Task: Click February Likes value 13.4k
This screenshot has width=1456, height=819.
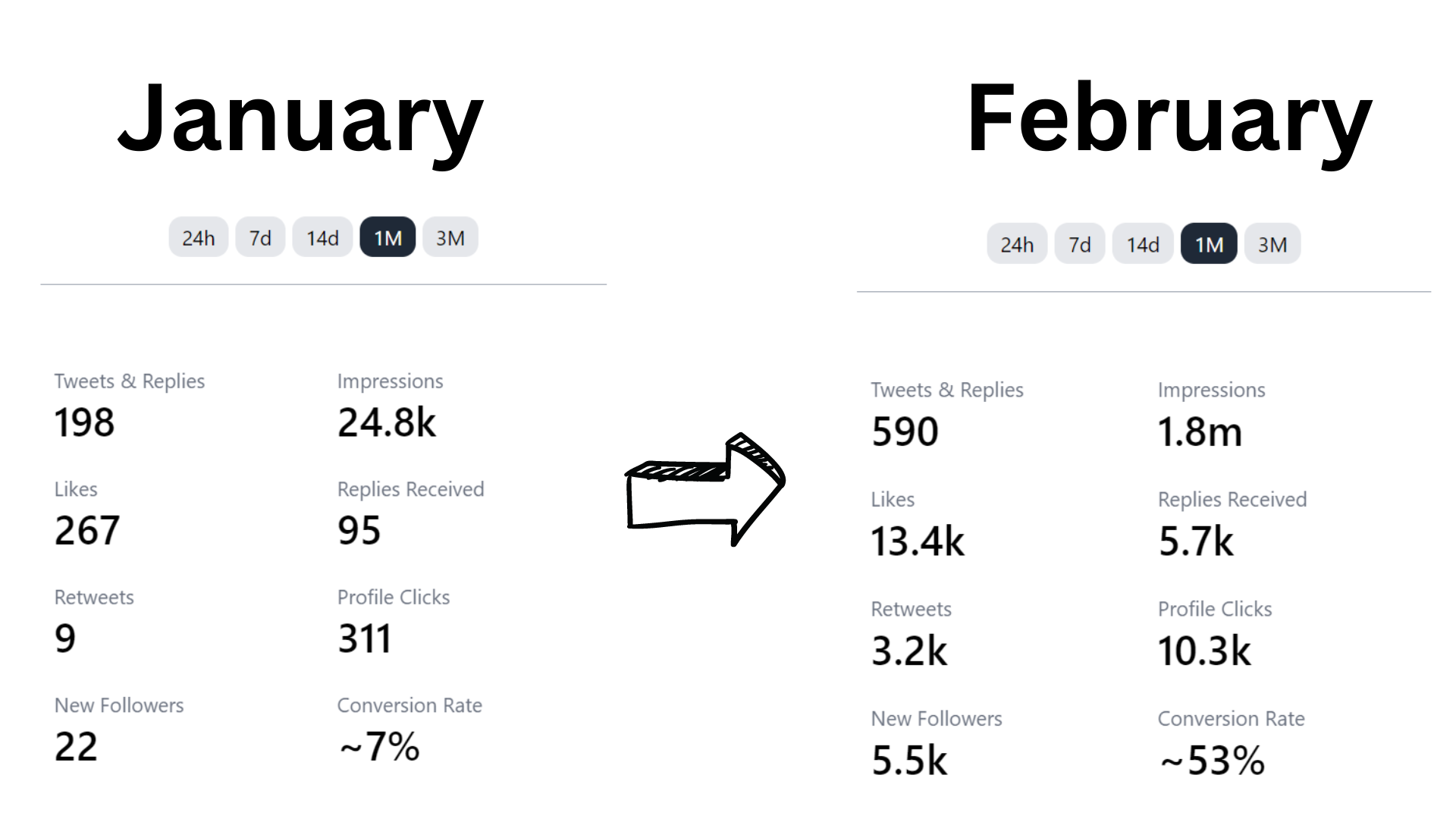Action: [918, 541]
